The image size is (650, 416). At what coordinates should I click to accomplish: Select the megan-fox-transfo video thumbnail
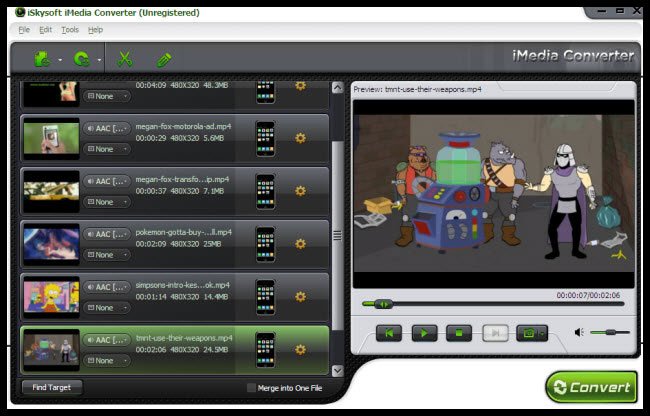tap(51, 192)
